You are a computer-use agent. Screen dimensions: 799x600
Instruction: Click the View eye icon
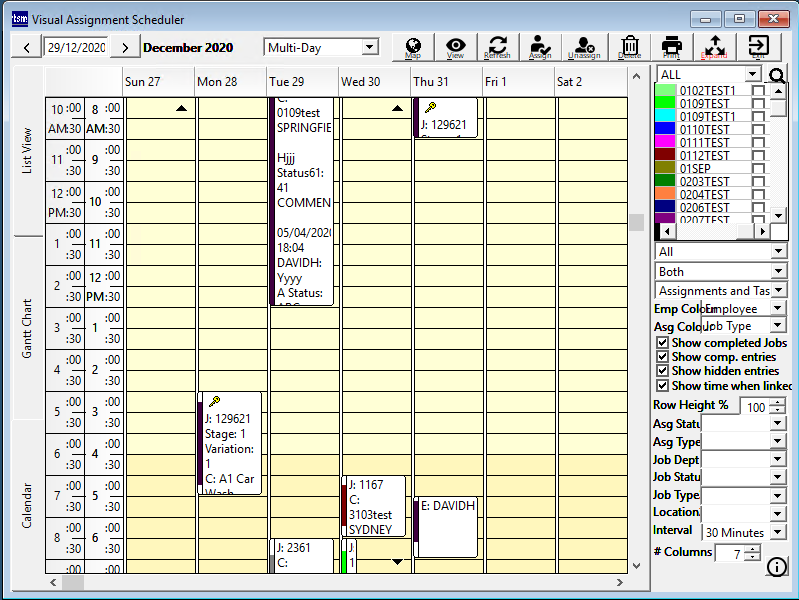pyautogui.click(x=456, y=47)
